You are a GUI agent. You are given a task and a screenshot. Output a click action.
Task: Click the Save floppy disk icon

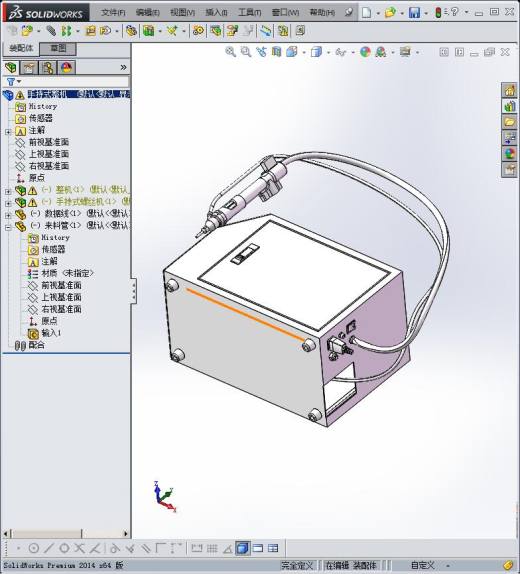pos(415,13)
